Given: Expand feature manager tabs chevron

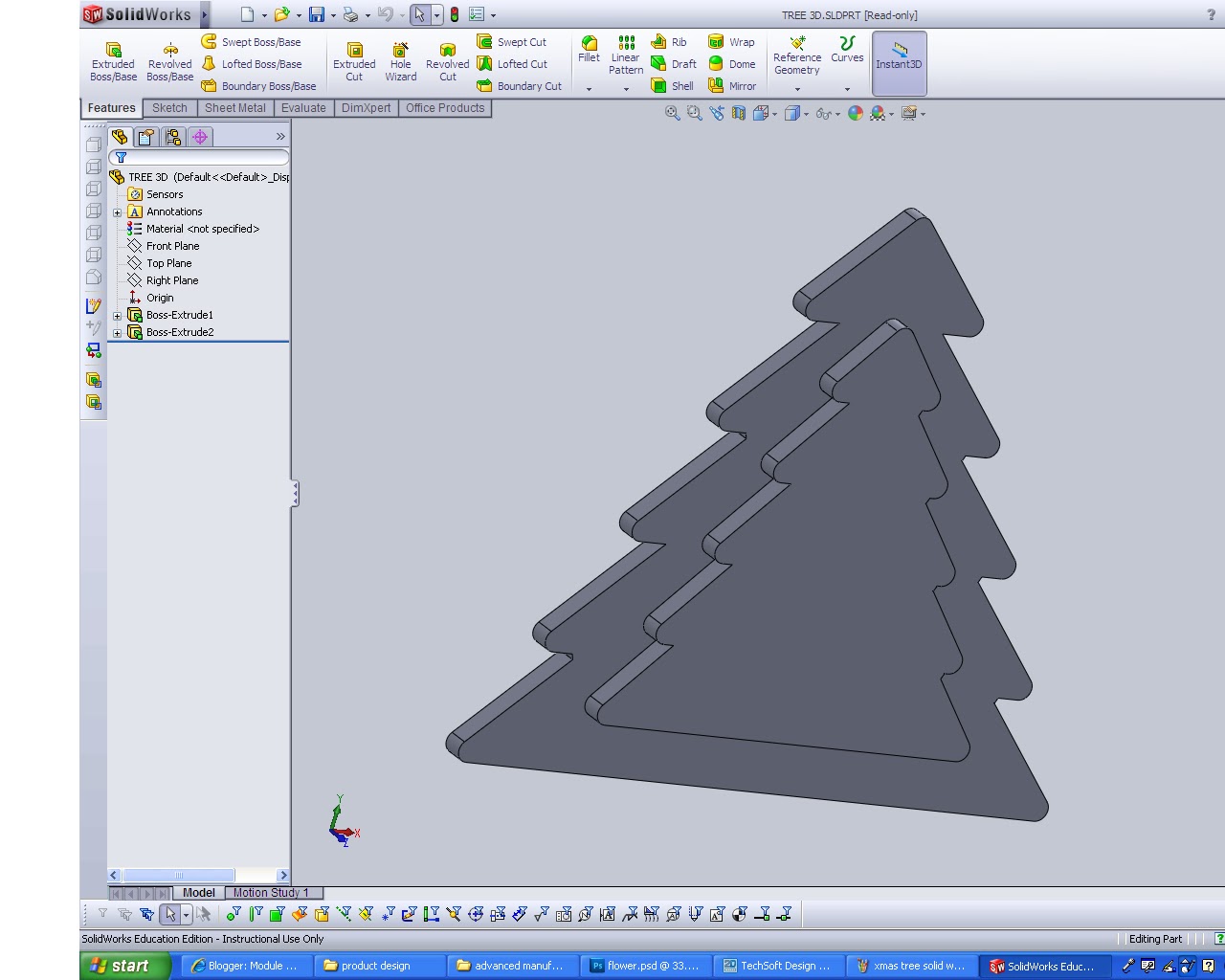Looking at the screenshot, I should (280, 137).
